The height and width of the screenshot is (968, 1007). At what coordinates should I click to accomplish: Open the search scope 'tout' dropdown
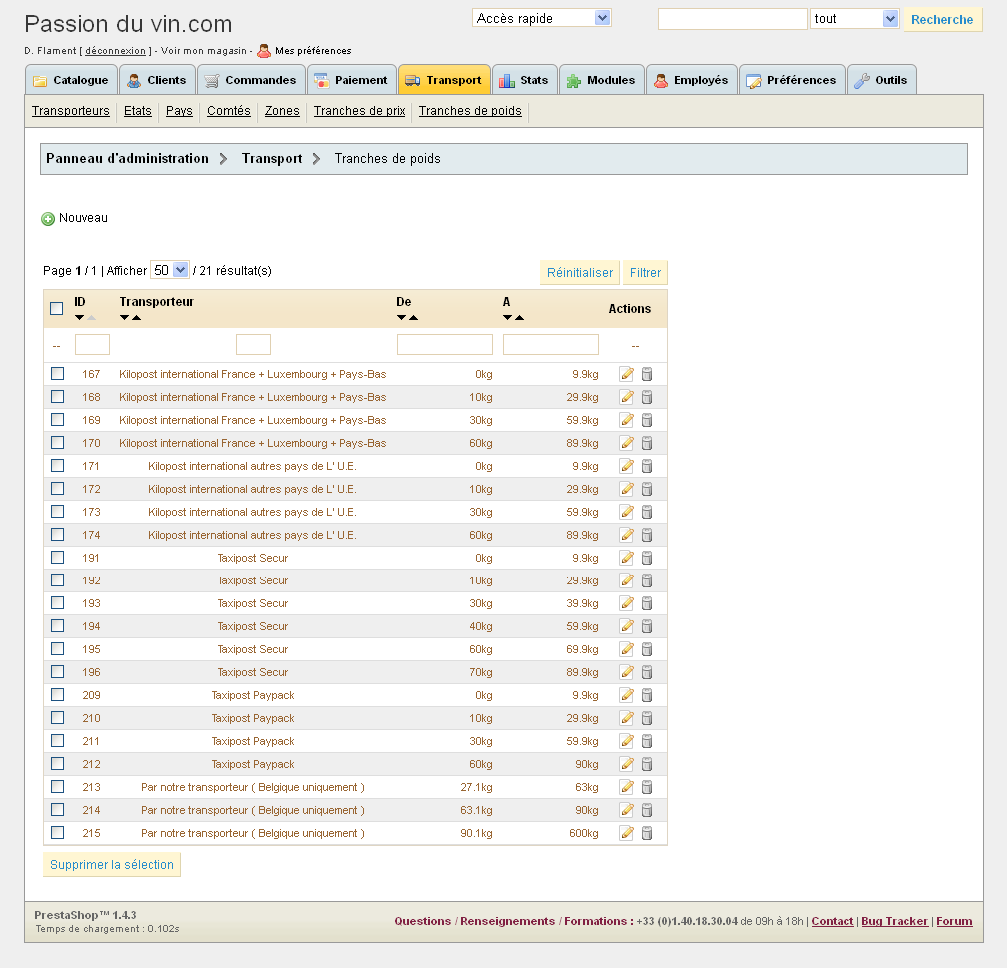pyautogui.click(x=854, y=19)
